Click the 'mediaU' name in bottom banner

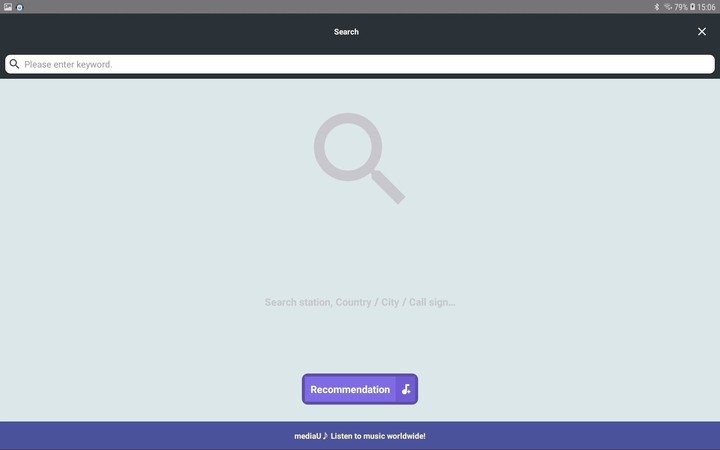307,436
